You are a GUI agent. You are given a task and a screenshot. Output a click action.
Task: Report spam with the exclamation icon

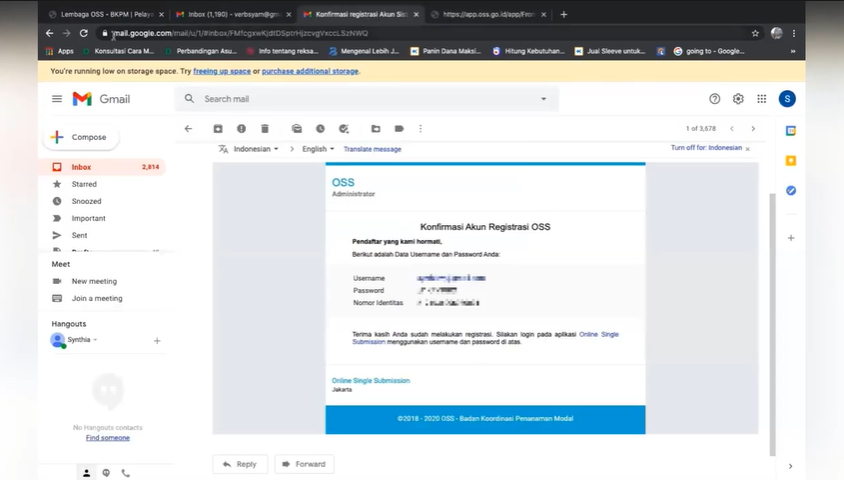click(x=241, y=129)
